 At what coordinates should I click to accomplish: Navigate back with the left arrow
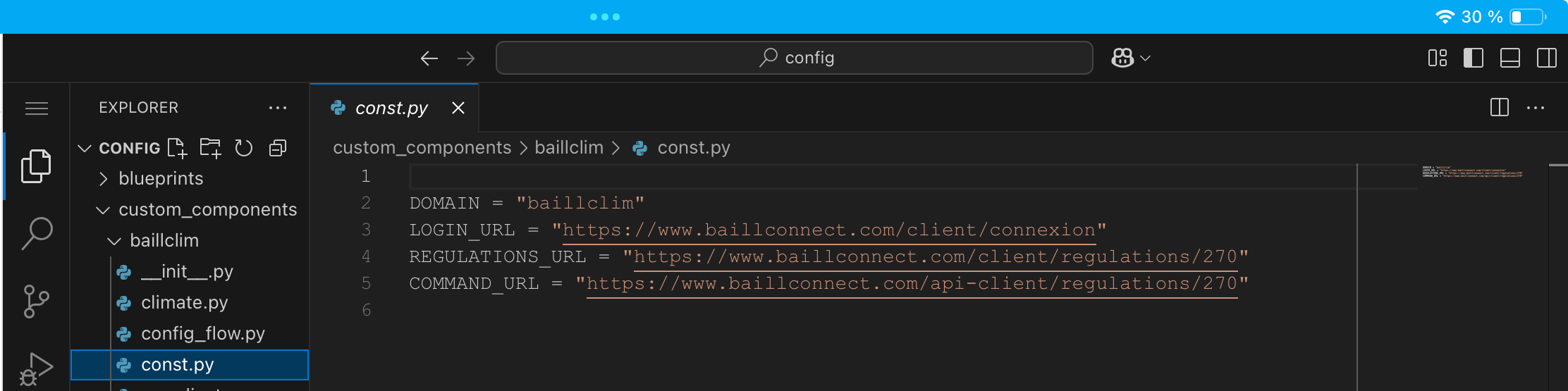(x=429, y=58)
